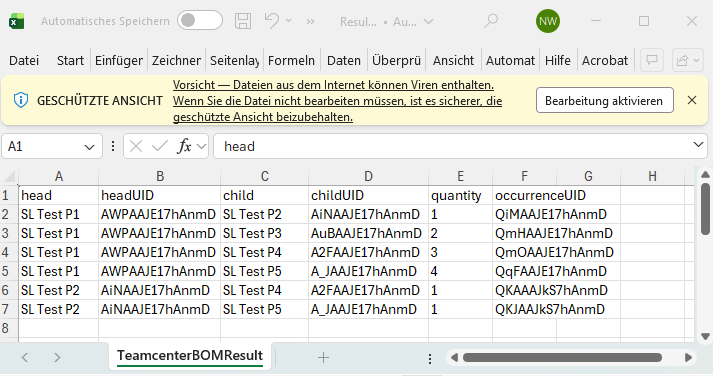Select quantity cell with value 4
Image resolution: width=713 pixels, height=376 pixels.
click(460, 271)
